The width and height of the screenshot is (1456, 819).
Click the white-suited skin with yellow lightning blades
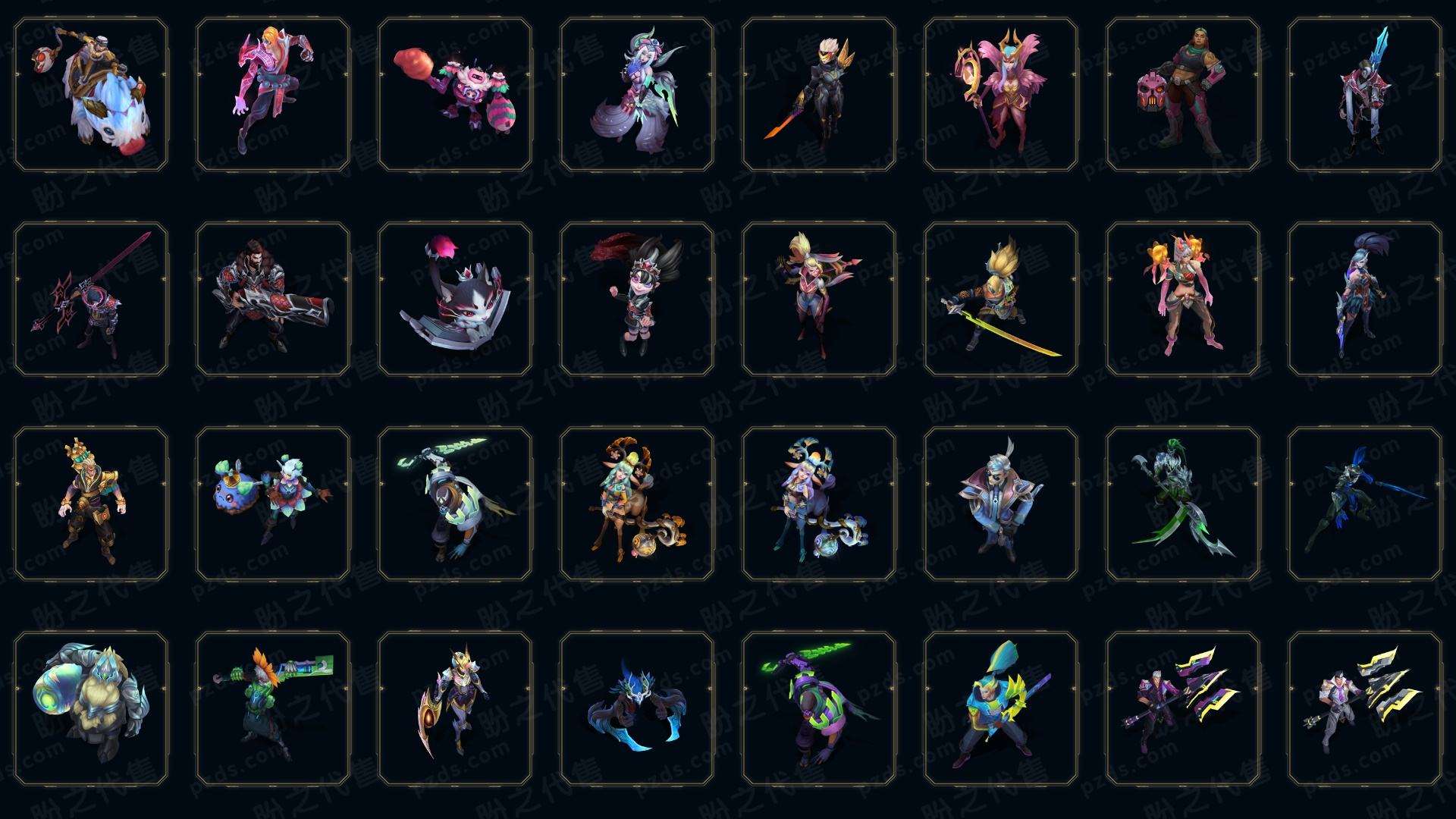(x=1365, y=708)
